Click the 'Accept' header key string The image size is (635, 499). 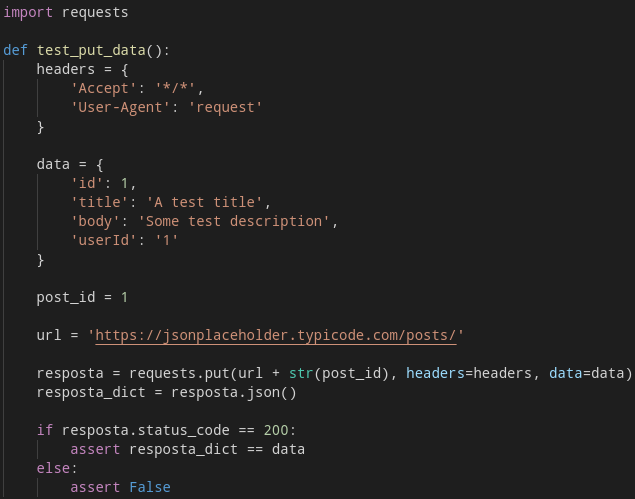point(103,89)
